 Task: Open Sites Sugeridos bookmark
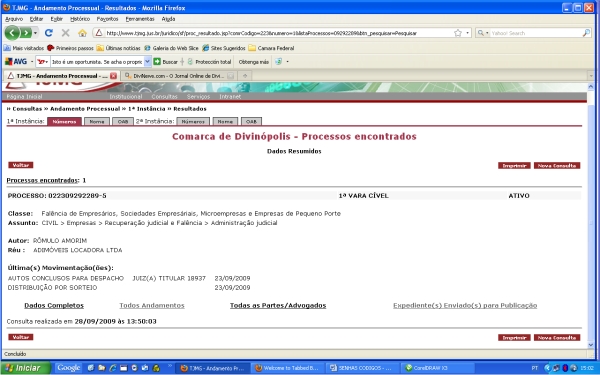(224, 48)
